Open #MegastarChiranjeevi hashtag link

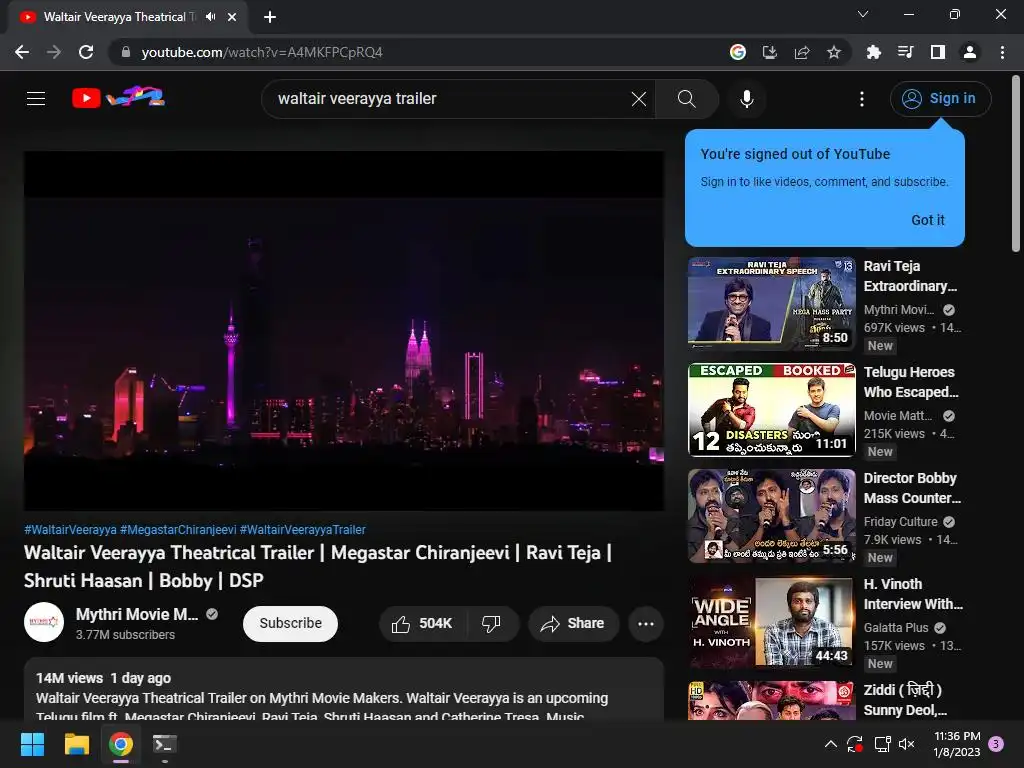click(x=178, y=530)
